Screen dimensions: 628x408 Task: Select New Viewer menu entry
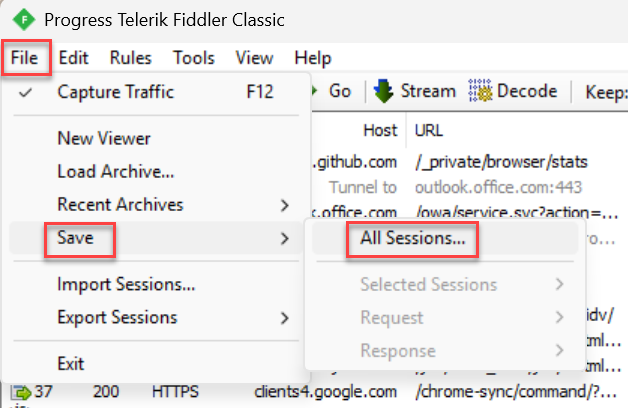(104, 139)
